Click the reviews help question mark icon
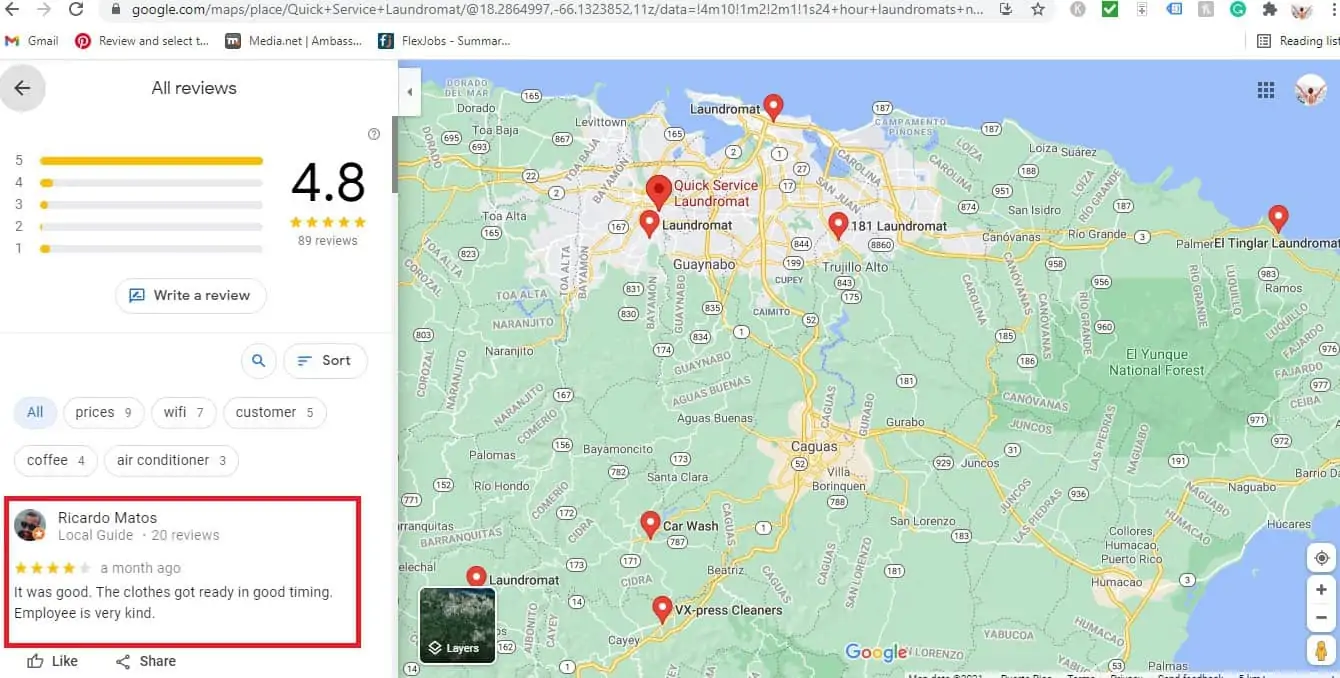 374,134
